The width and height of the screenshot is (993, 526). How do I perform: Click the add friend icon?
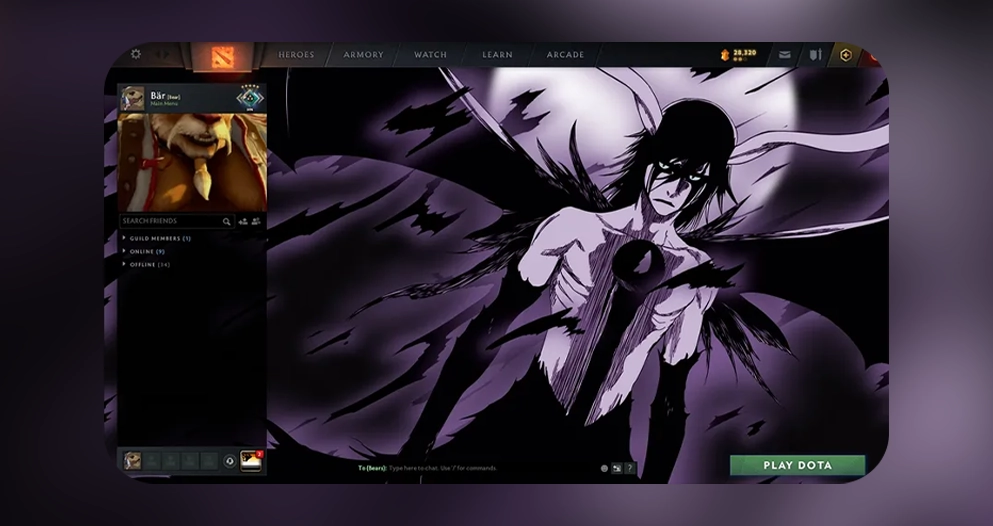pos(243,222)
